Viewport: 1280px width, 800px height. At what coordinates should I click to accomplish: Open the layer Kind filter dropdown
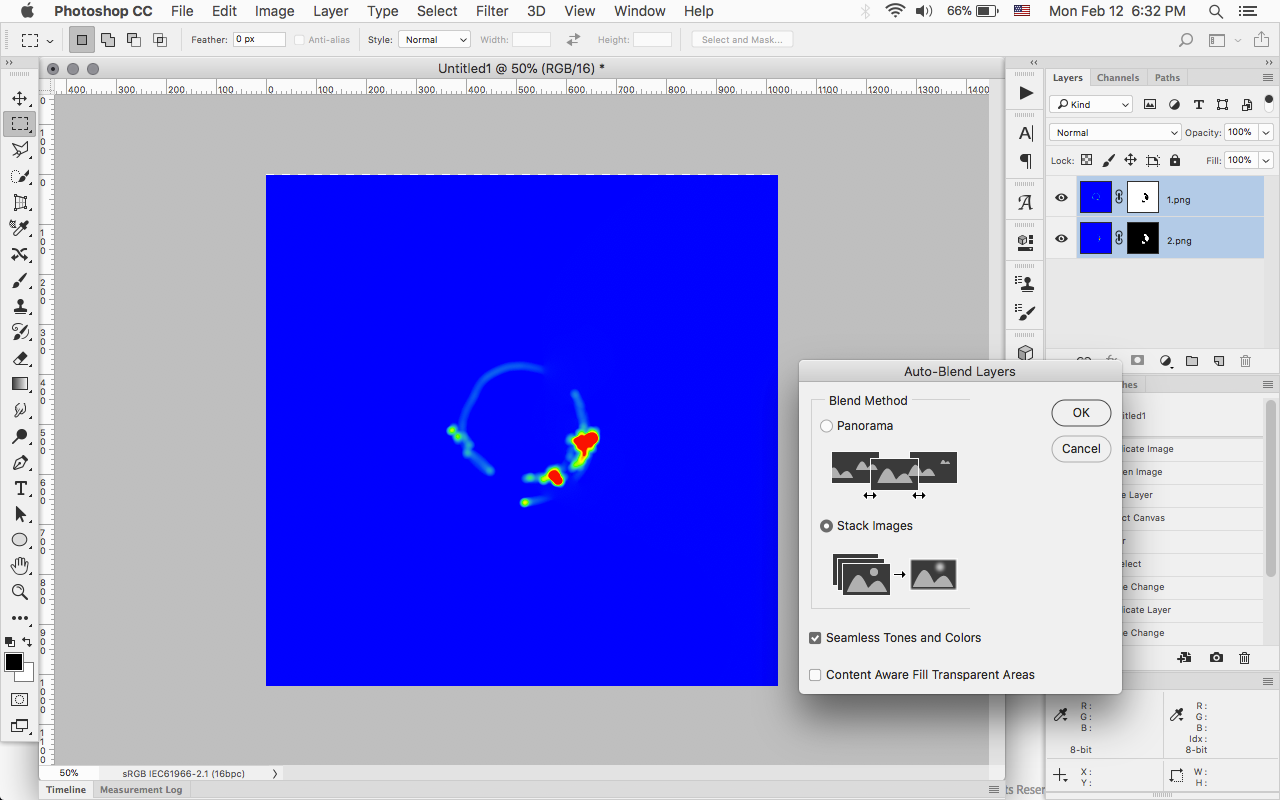(1091, 104)
